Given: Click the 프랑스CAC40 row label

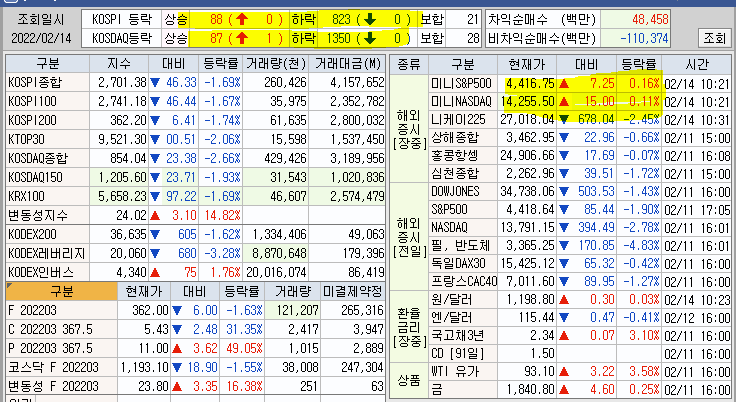Looking at the screenshot, I should 464,282.
